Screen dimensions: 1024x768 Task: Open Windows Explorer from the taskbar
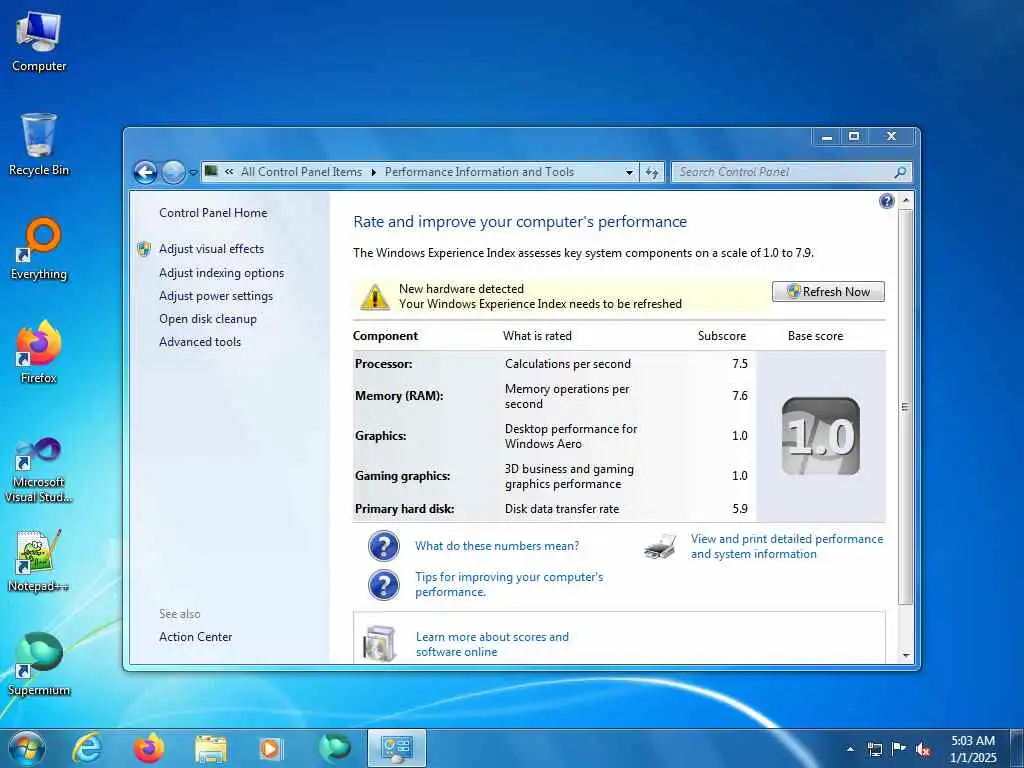210,748
